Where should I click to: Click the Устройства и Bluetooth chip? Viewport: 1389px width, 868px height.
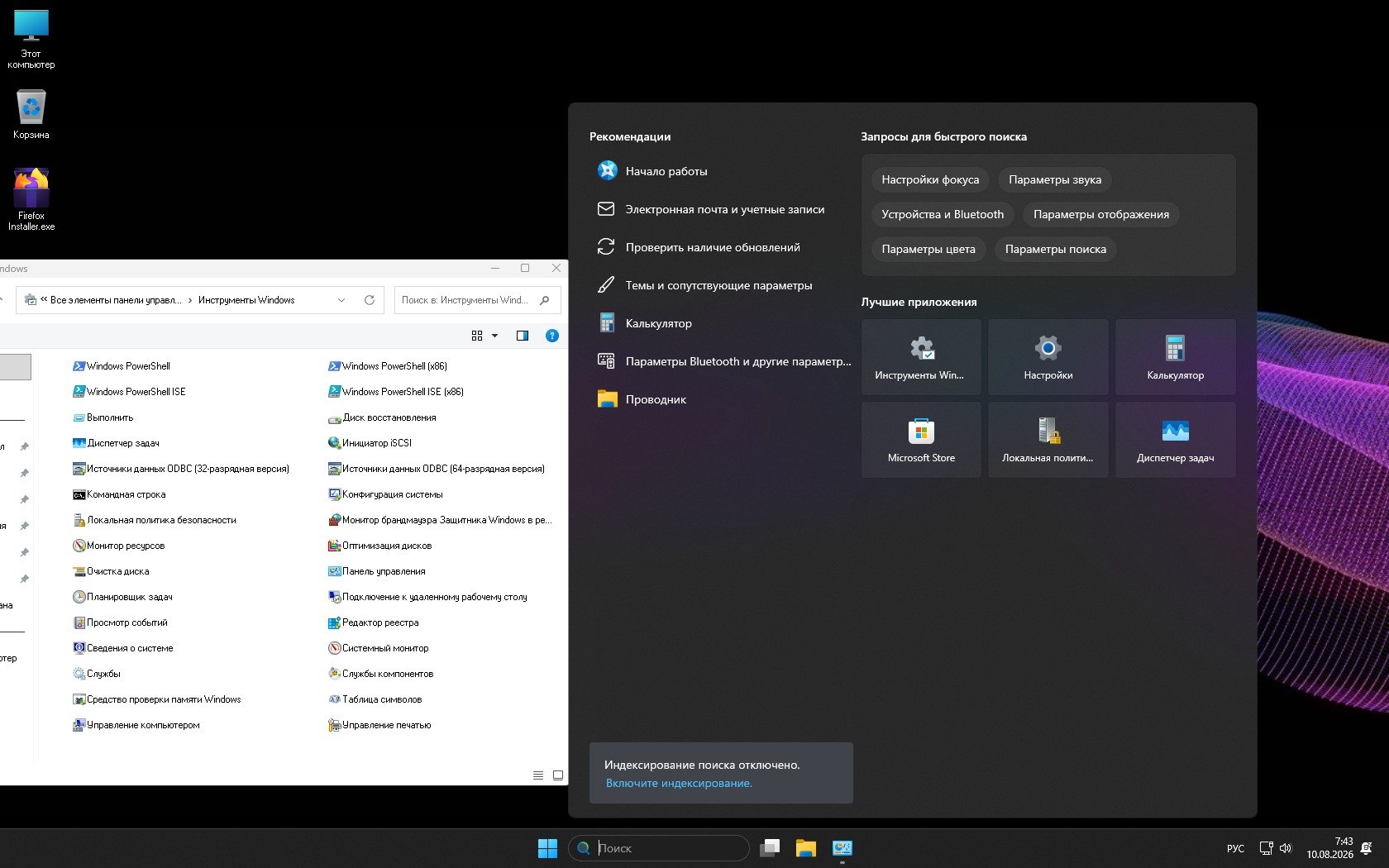tap(943, 214)
